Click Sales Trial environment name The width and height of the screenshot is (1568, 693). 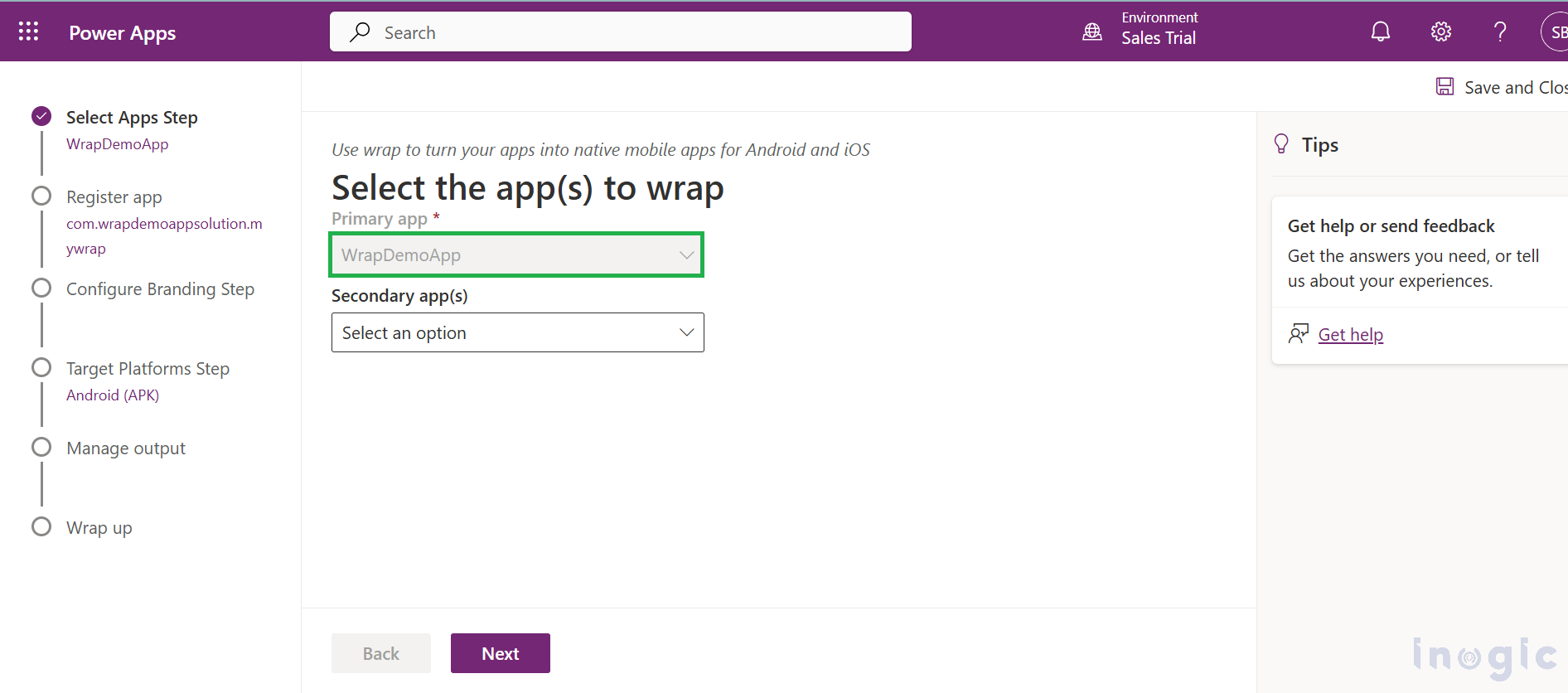1159,38
